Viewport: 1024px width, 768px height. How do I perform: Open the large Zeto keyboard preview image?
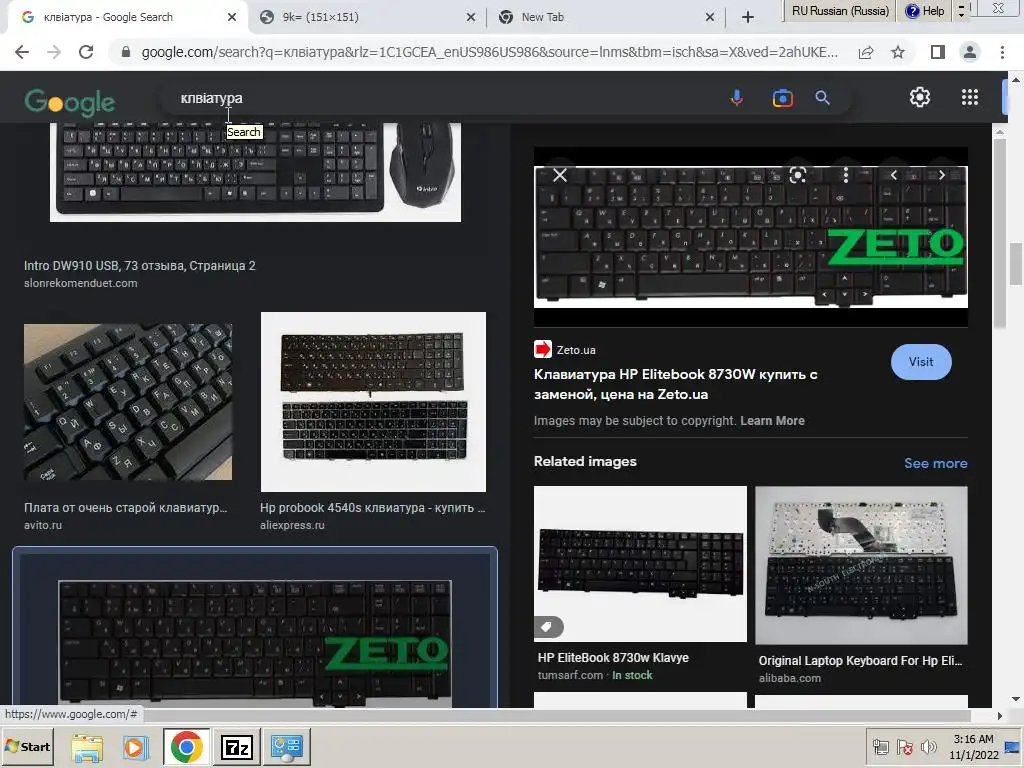[750, 236]
